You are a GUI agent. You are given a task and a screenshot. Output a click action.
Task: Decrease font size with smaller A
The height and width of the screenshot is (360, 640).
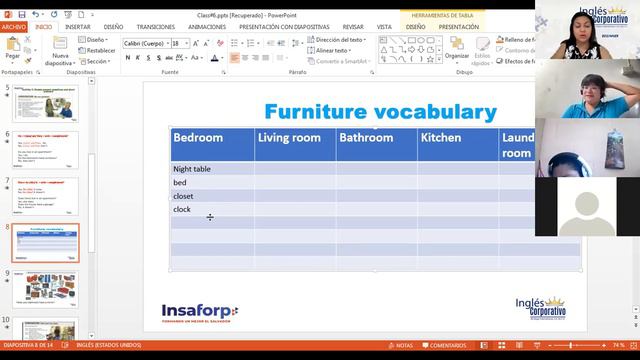click(207, 43)
